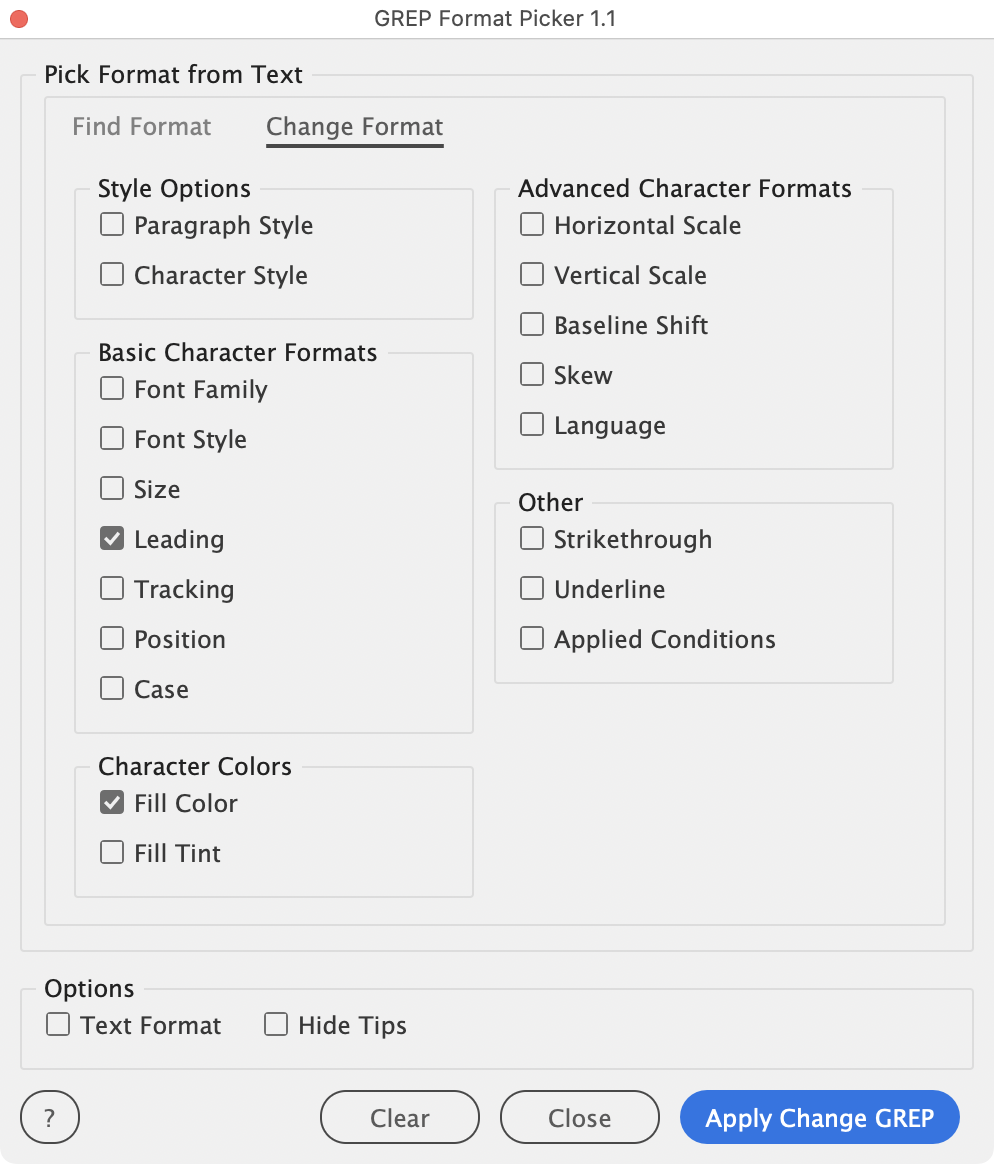The width and height of the screenshot is (994, 1164).
Task: Toggle the Horizontal Scale checkbox
Action: 532,225
